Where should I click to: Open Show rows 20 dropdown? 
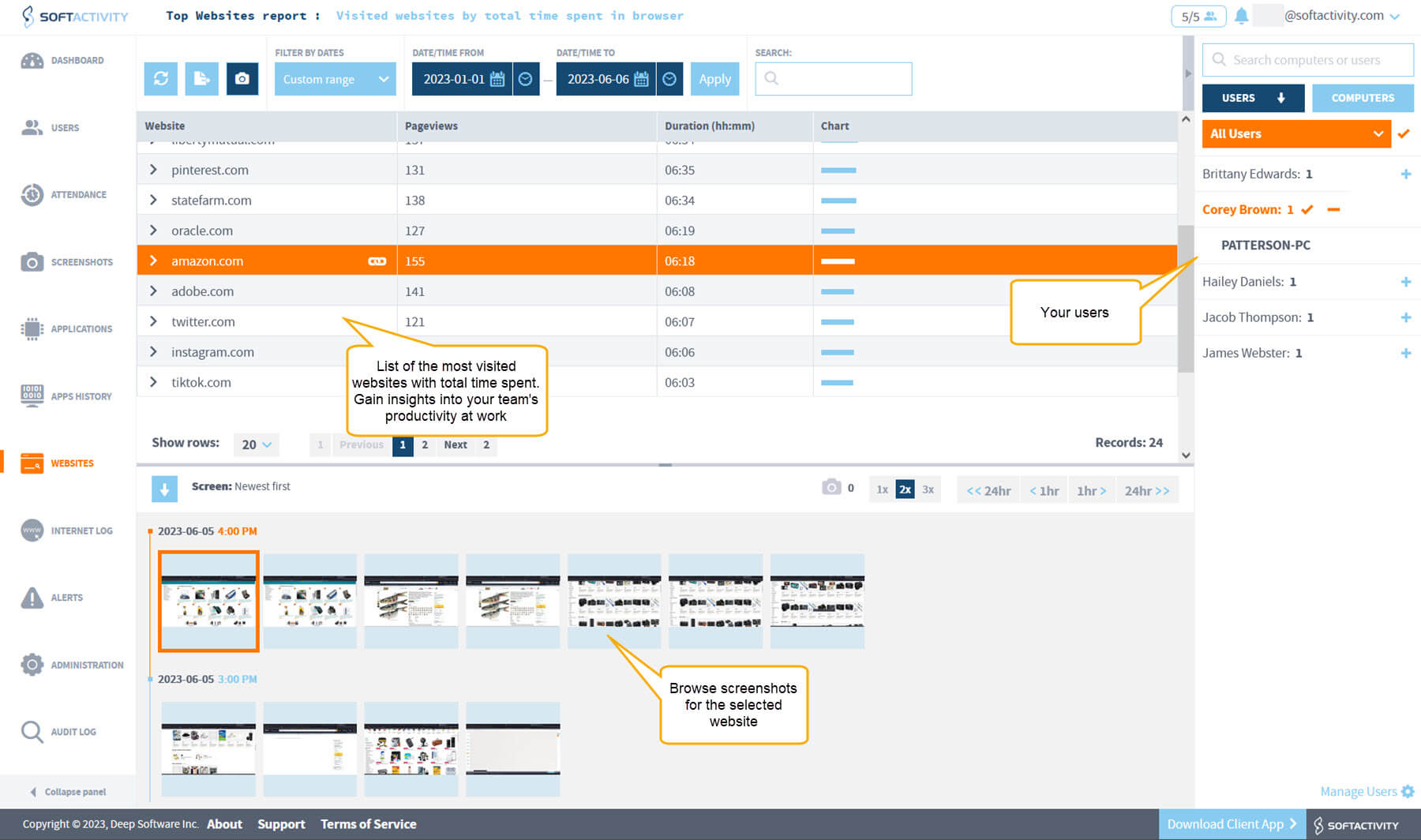[257, 444]
